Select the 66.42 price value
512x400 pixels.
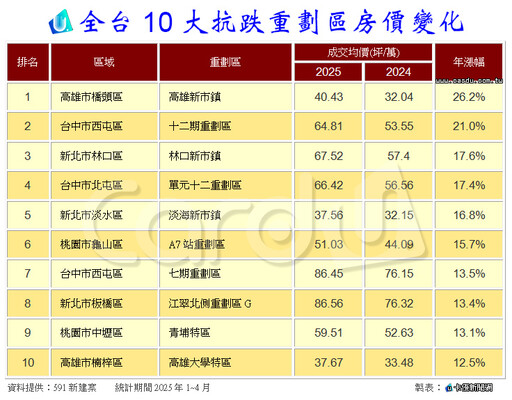(328, 185)
